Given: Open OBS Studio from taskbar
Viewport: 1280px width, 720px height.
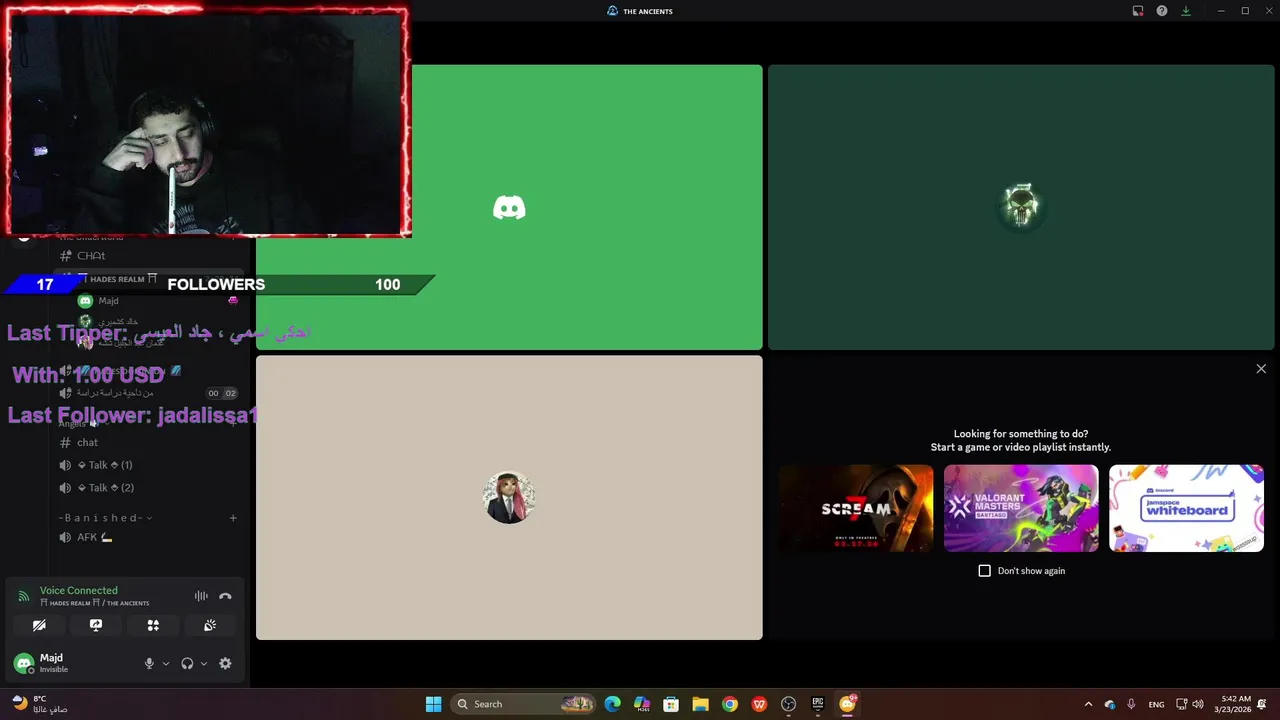Looking at the screenshot, I should click(x=788, y=704).
